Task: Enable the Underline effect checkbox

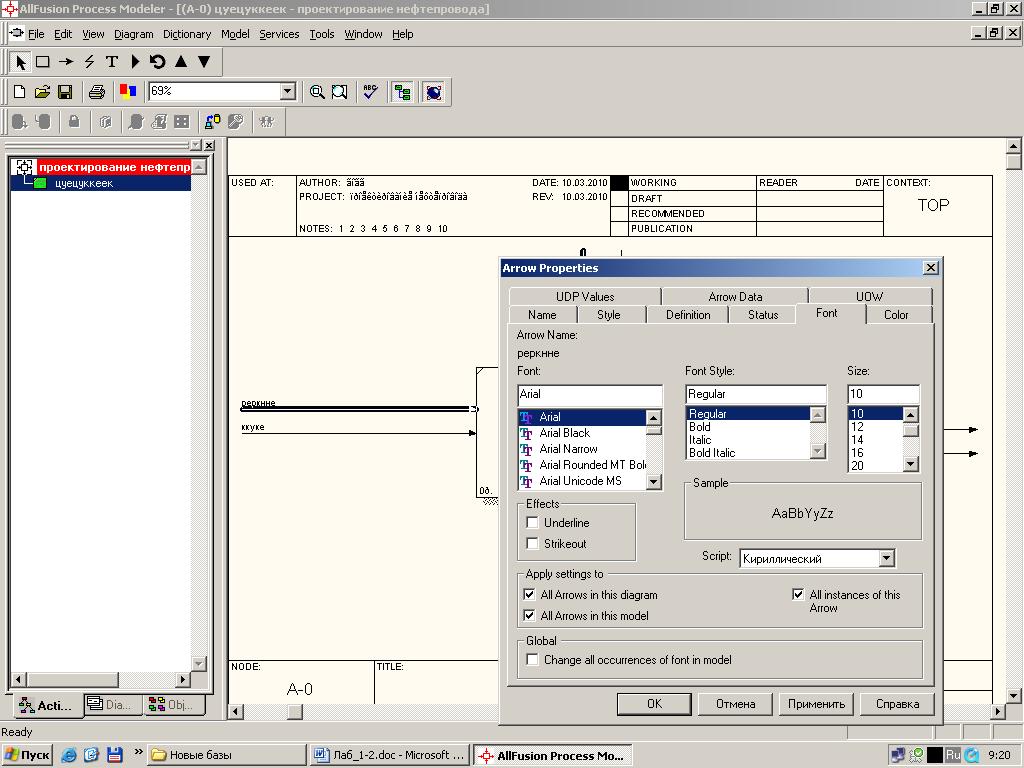Action: [x=532, y=522]
